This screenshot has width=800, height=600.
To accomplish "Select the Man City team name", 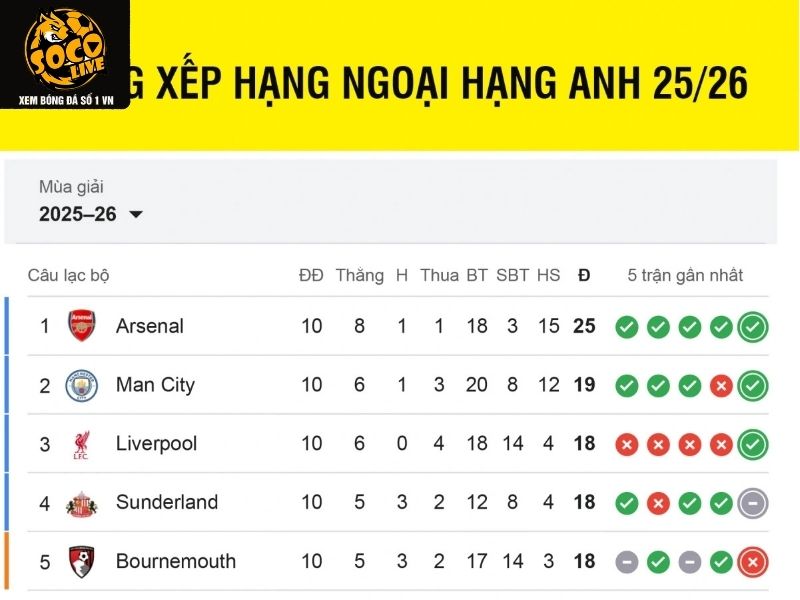I will tap(155, 385).
